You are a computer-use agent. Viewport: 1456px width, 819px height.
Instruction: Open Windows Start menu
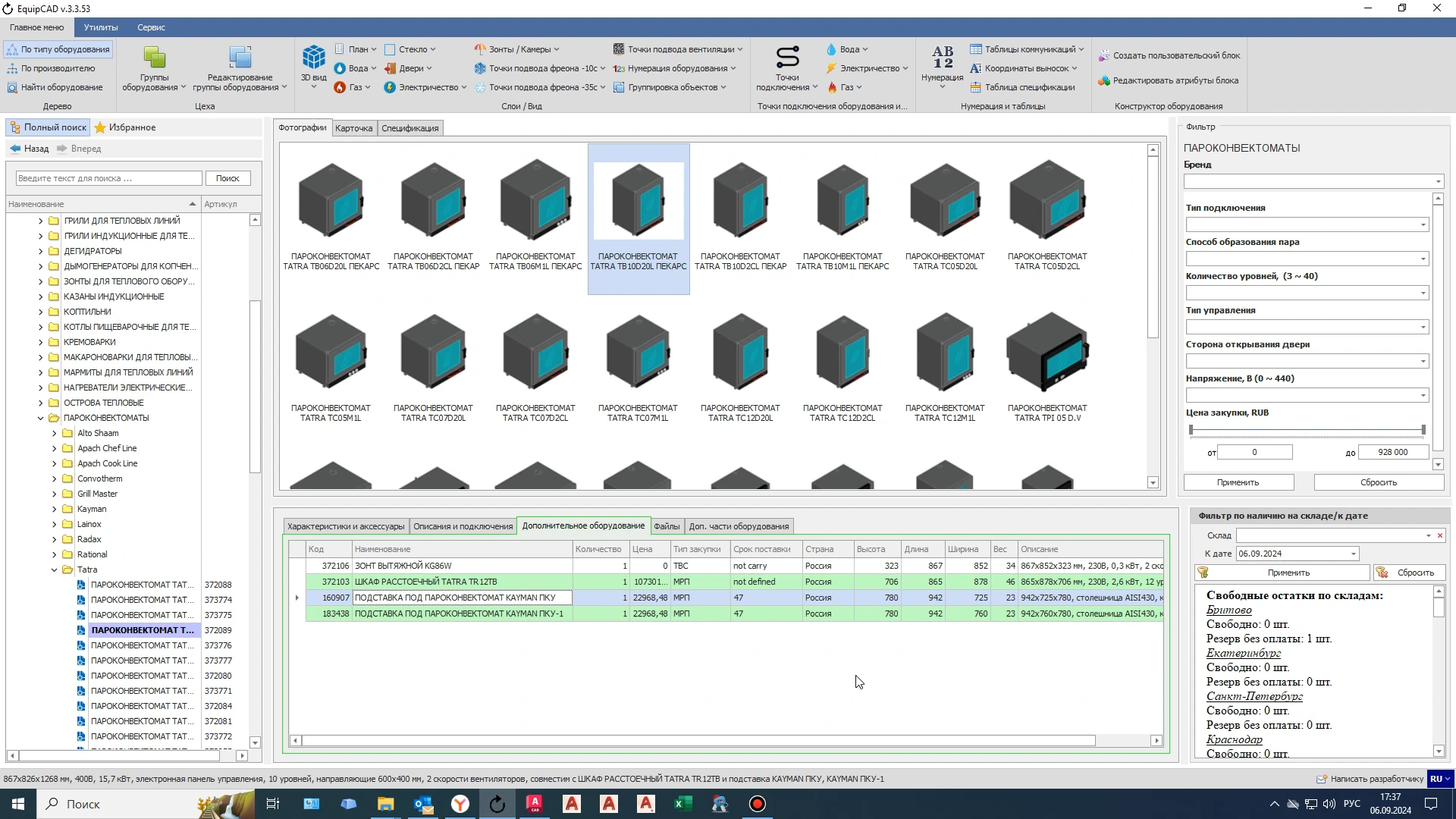click(18, 804)
